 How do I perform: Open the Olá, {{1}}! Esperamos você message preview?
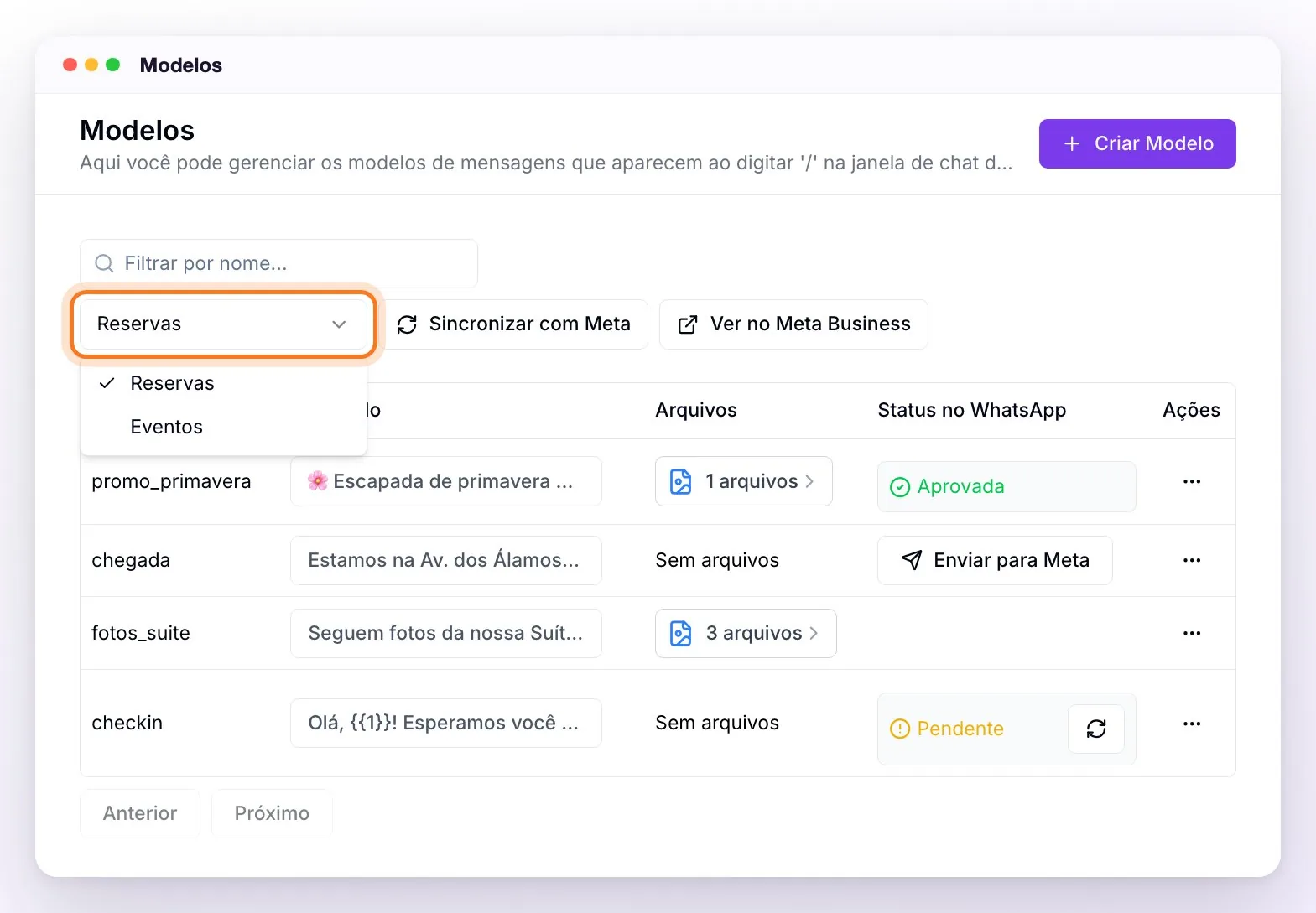445,723
